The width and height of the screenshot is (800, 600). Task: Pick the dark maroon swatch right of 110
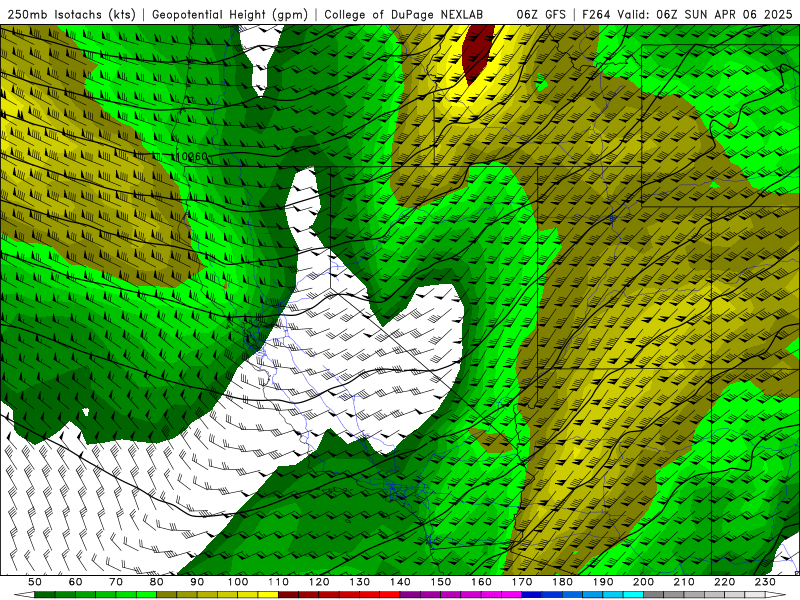[x=288, y=595]
